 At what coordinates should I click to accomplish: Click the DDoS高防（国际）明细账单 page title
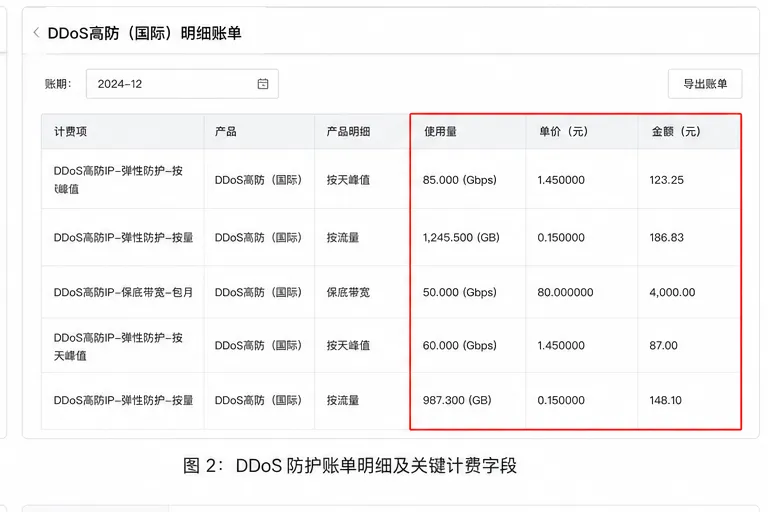click(x=144, y=33)
